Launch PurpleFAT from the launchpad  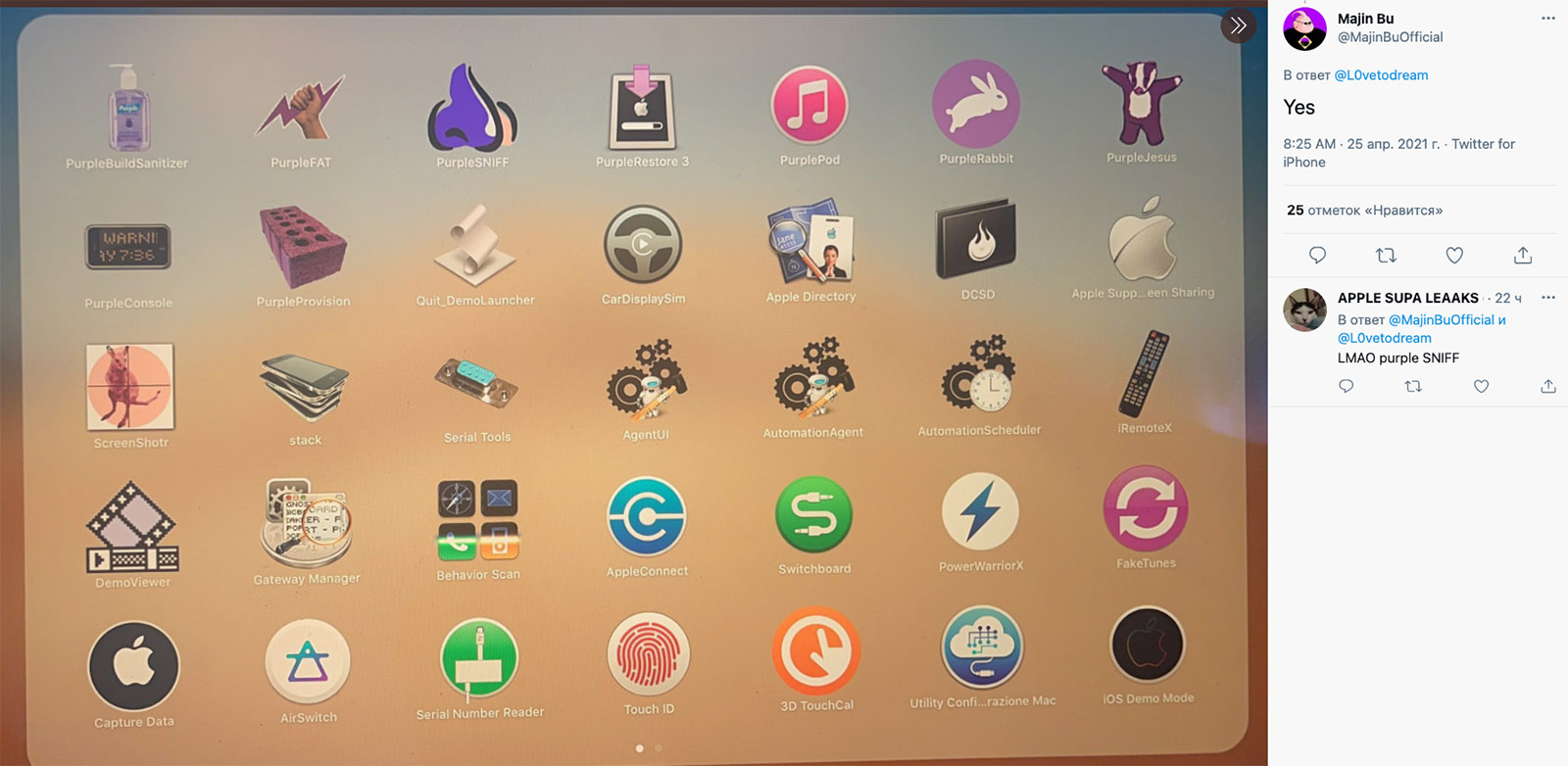(301, 108)
